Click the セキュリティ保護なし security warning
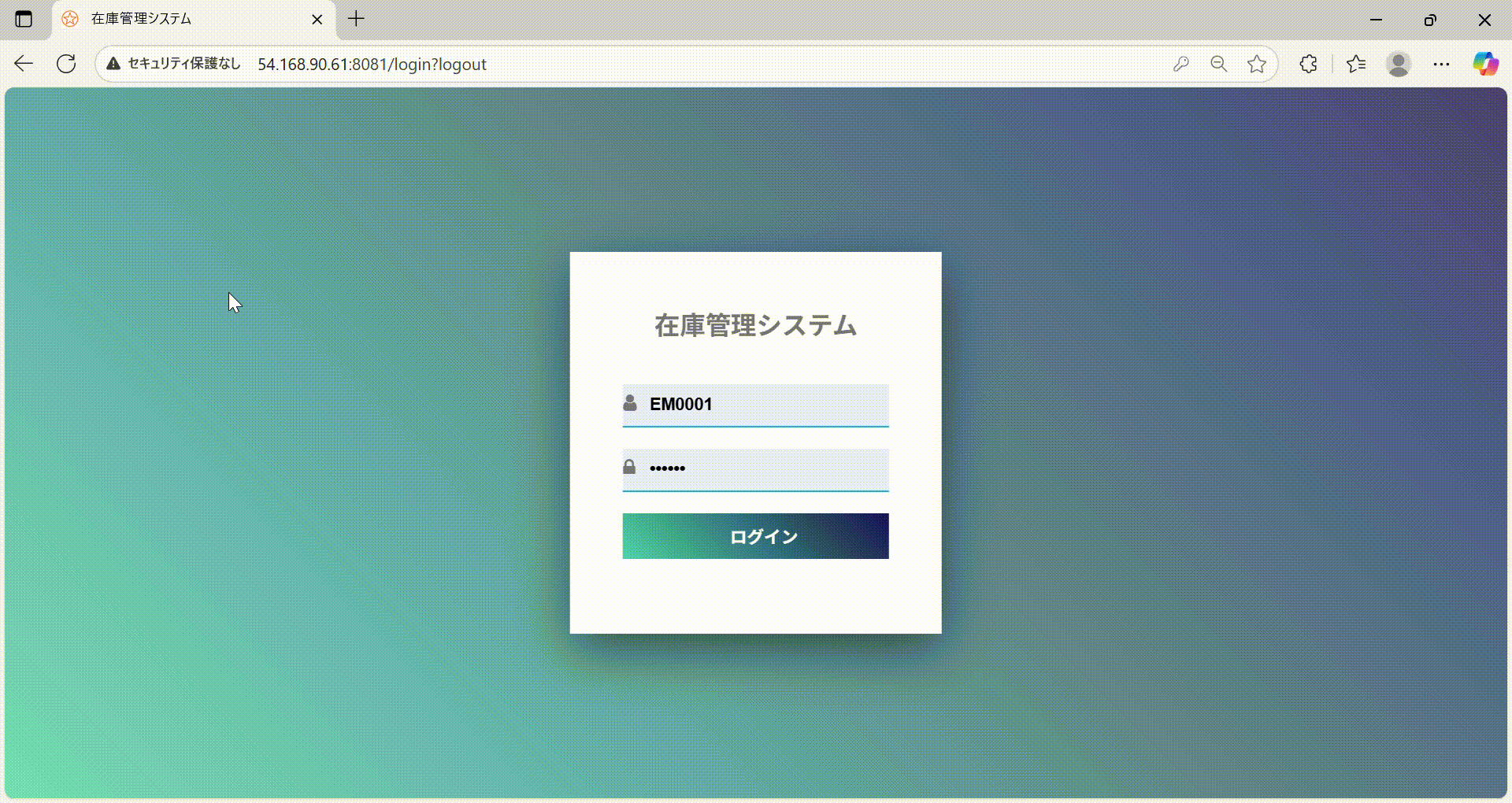Image resolution: width=1512 pixels, height=803 pixels. pyautogui.click(x=174, y=64)
